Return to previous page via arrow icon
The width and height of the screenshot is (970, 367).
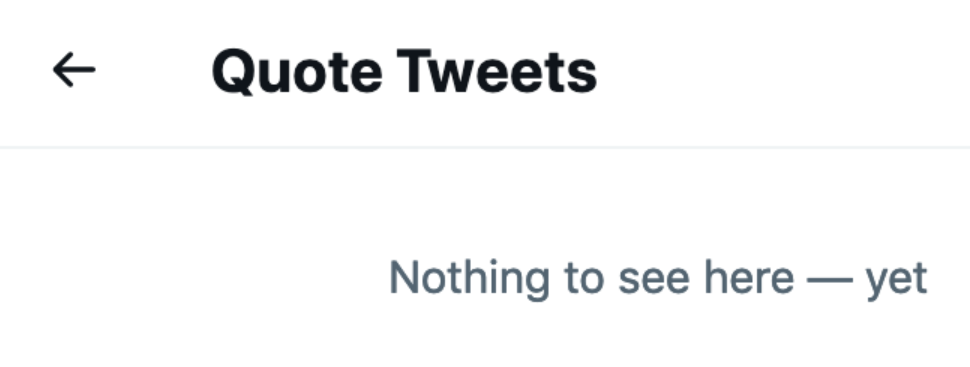click(74, 69)
